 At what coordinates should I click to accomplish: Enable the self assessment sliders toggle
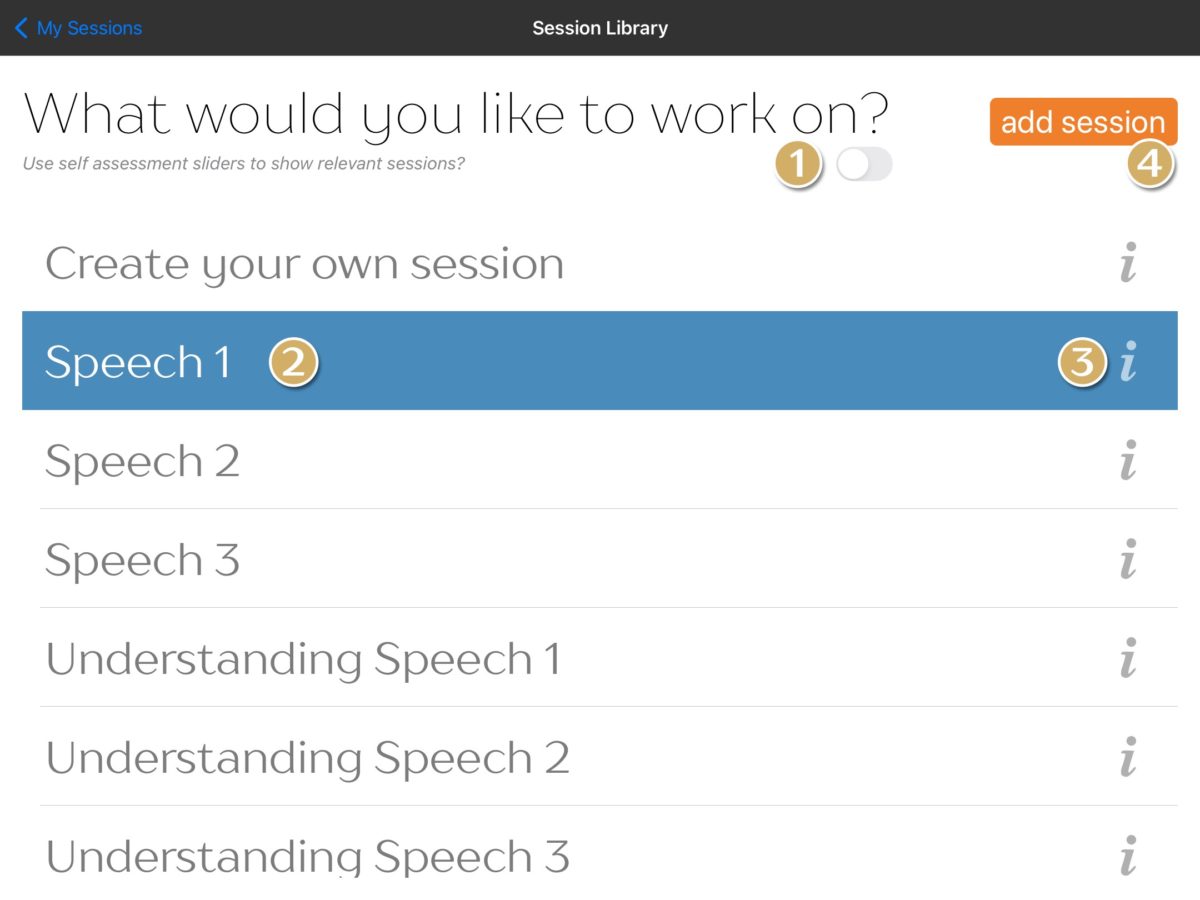click(862, 165)
